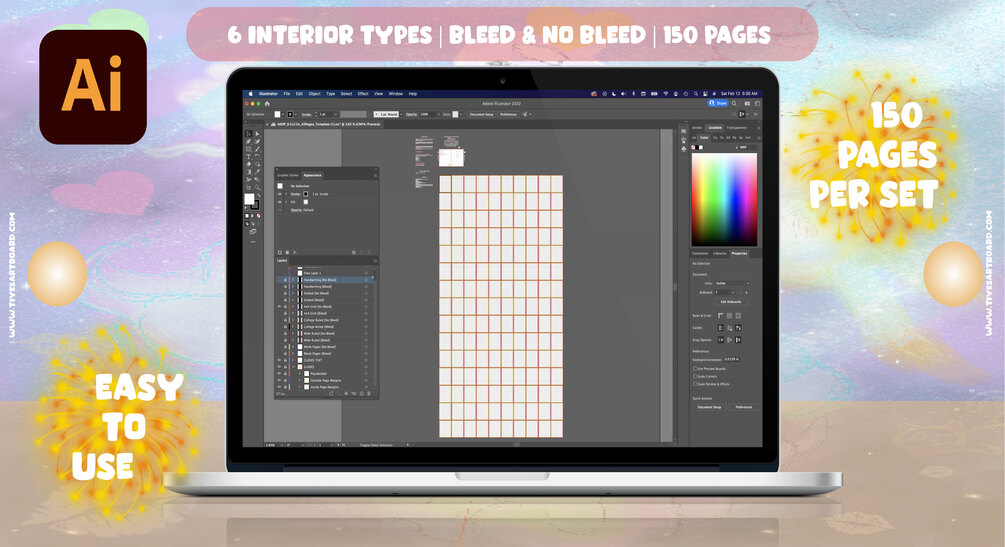Switch to the Transparency tab
The height and width of the screenshot is (547, 1005).
[736, 128]
